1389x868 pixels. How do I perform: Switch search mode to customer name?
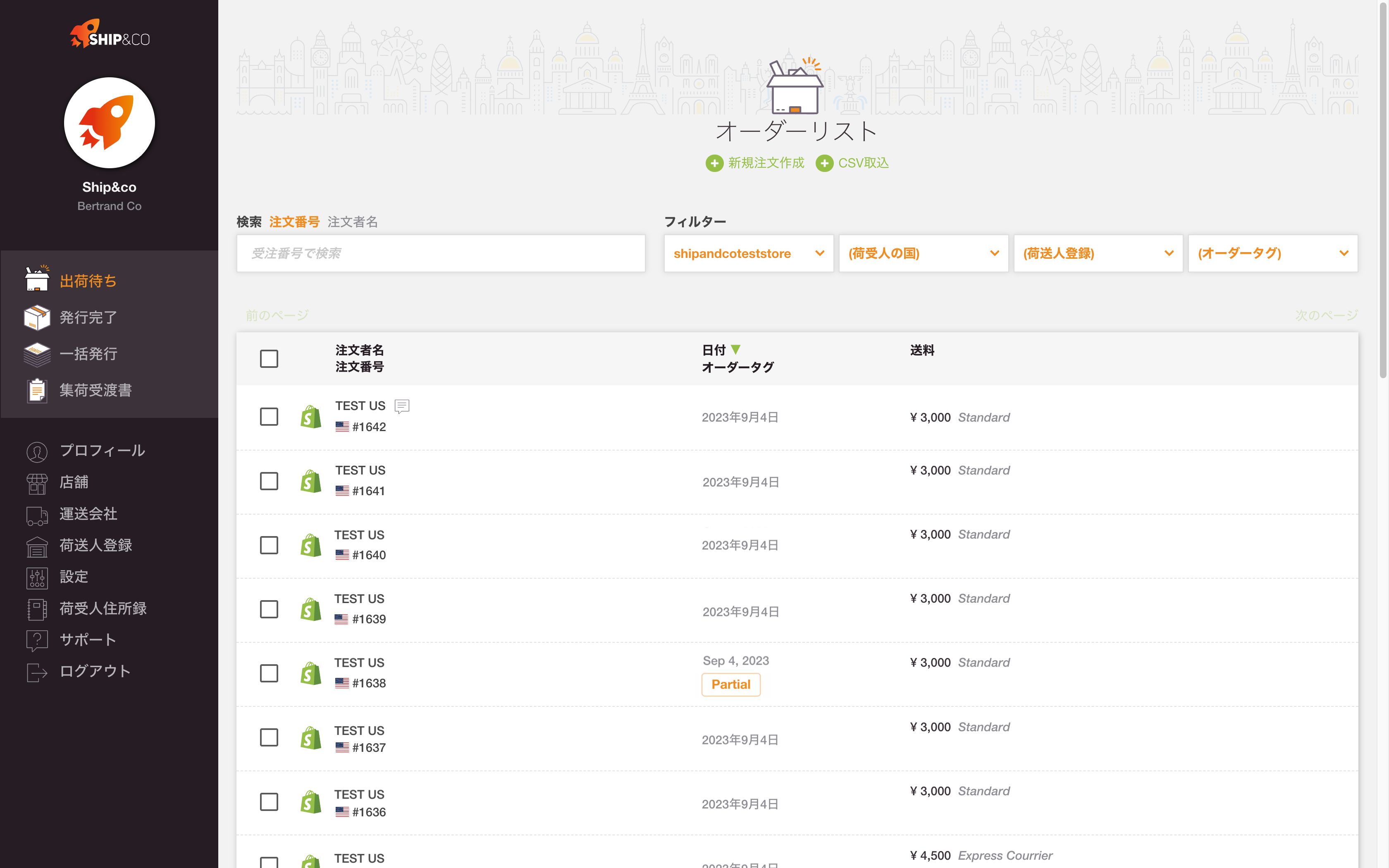352,222
